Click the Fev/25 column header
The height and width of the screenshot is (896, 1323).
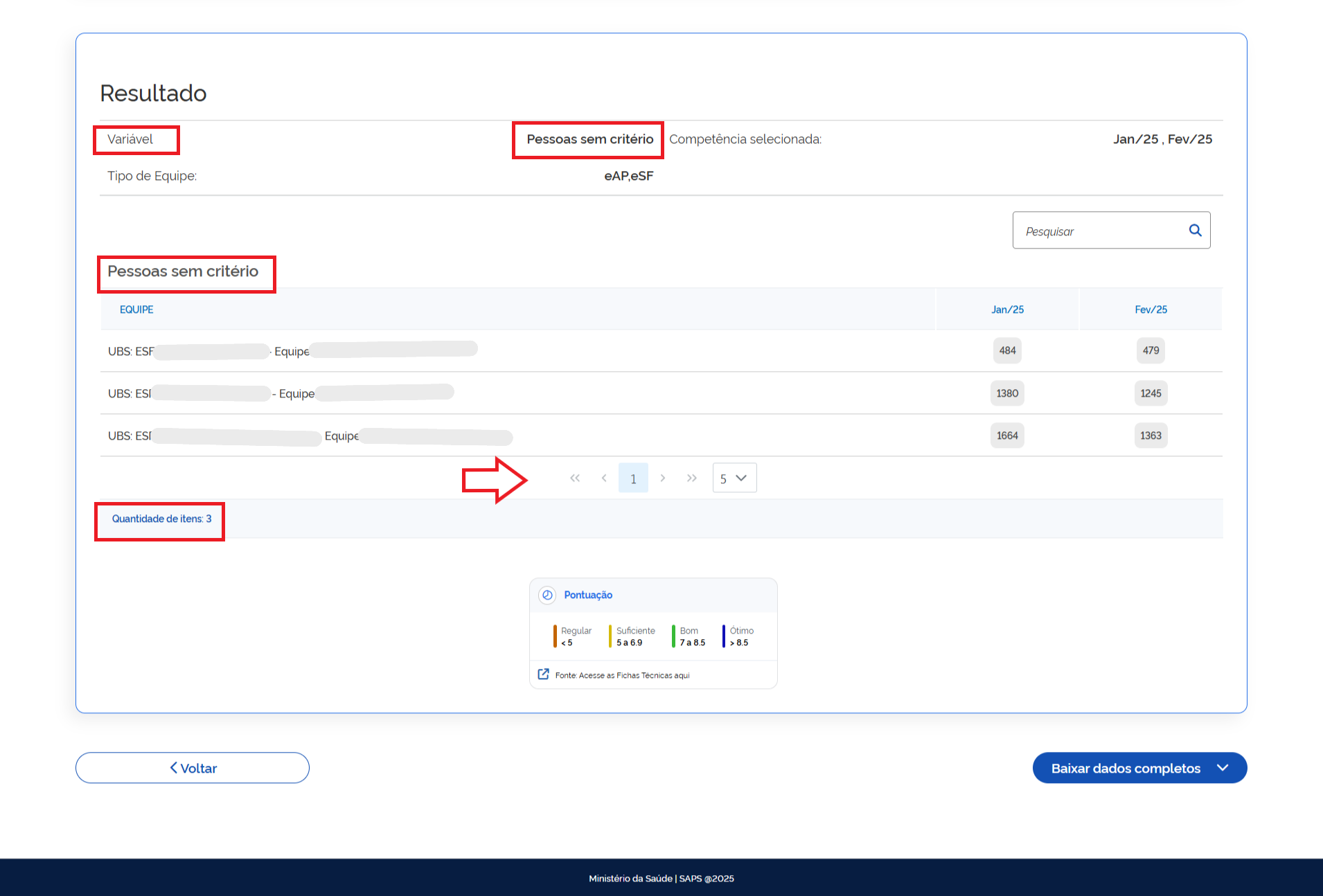(1151, 310)
